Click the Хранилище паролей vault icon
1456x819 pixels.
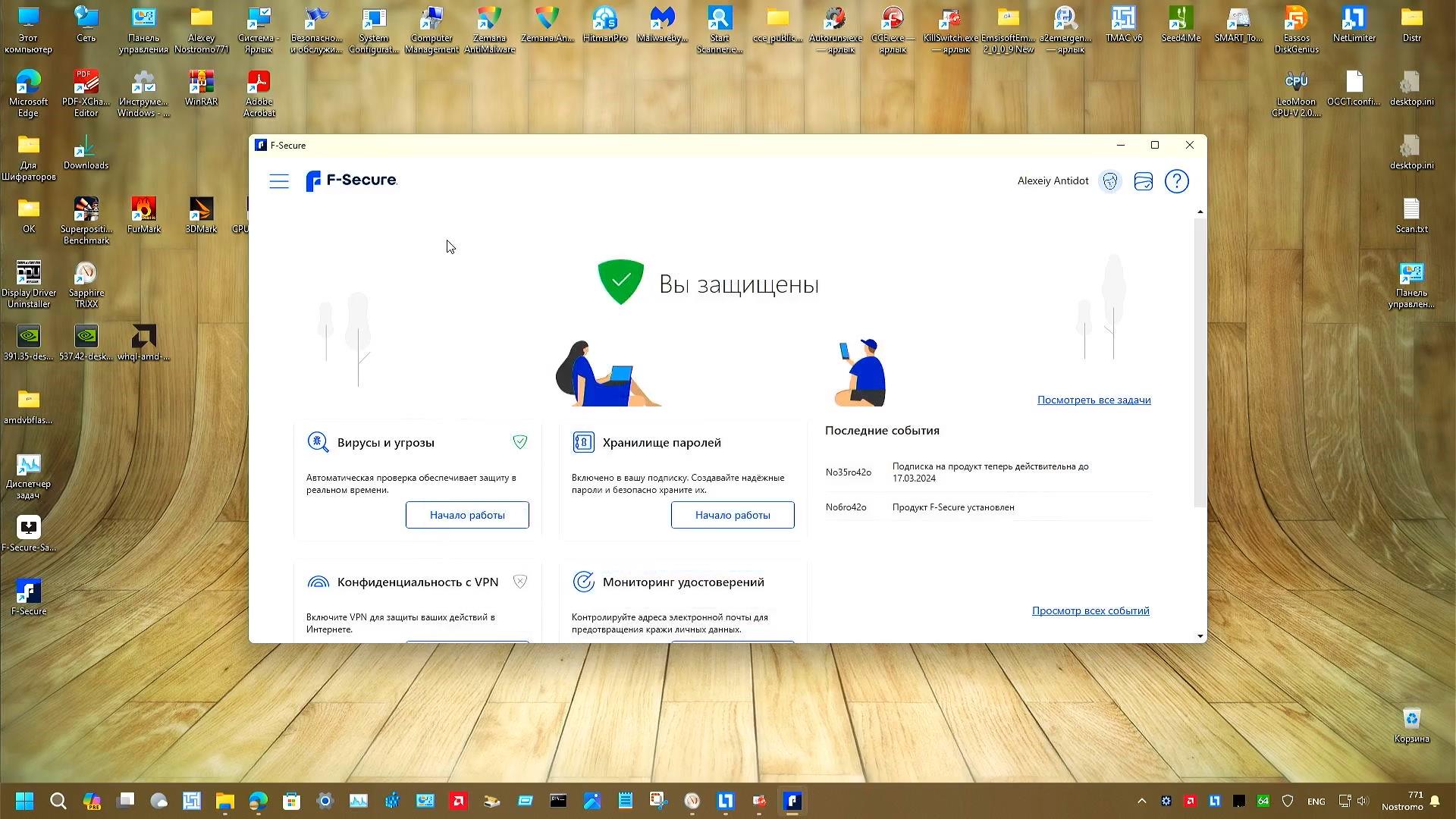583,442
